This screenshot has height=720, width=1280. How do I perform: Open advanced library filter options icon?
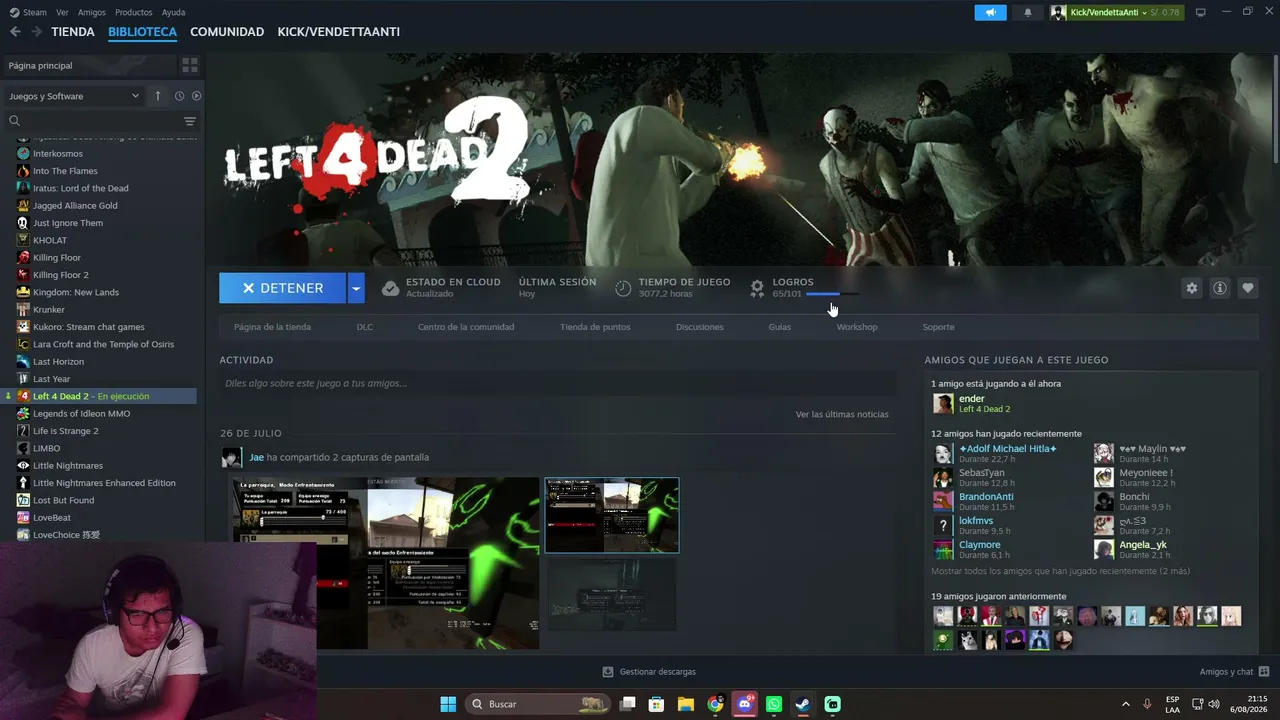point(189,121)
